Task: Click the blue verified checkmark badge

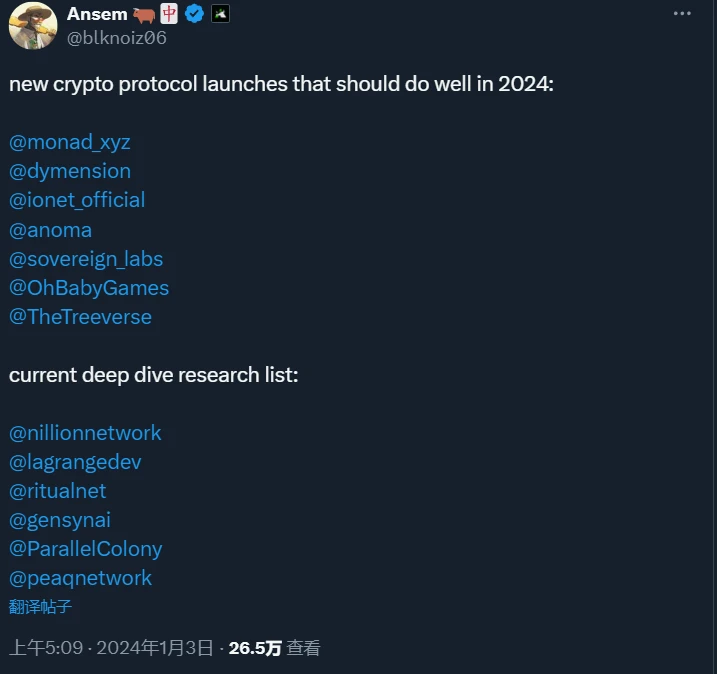Action: pos(194,14)
